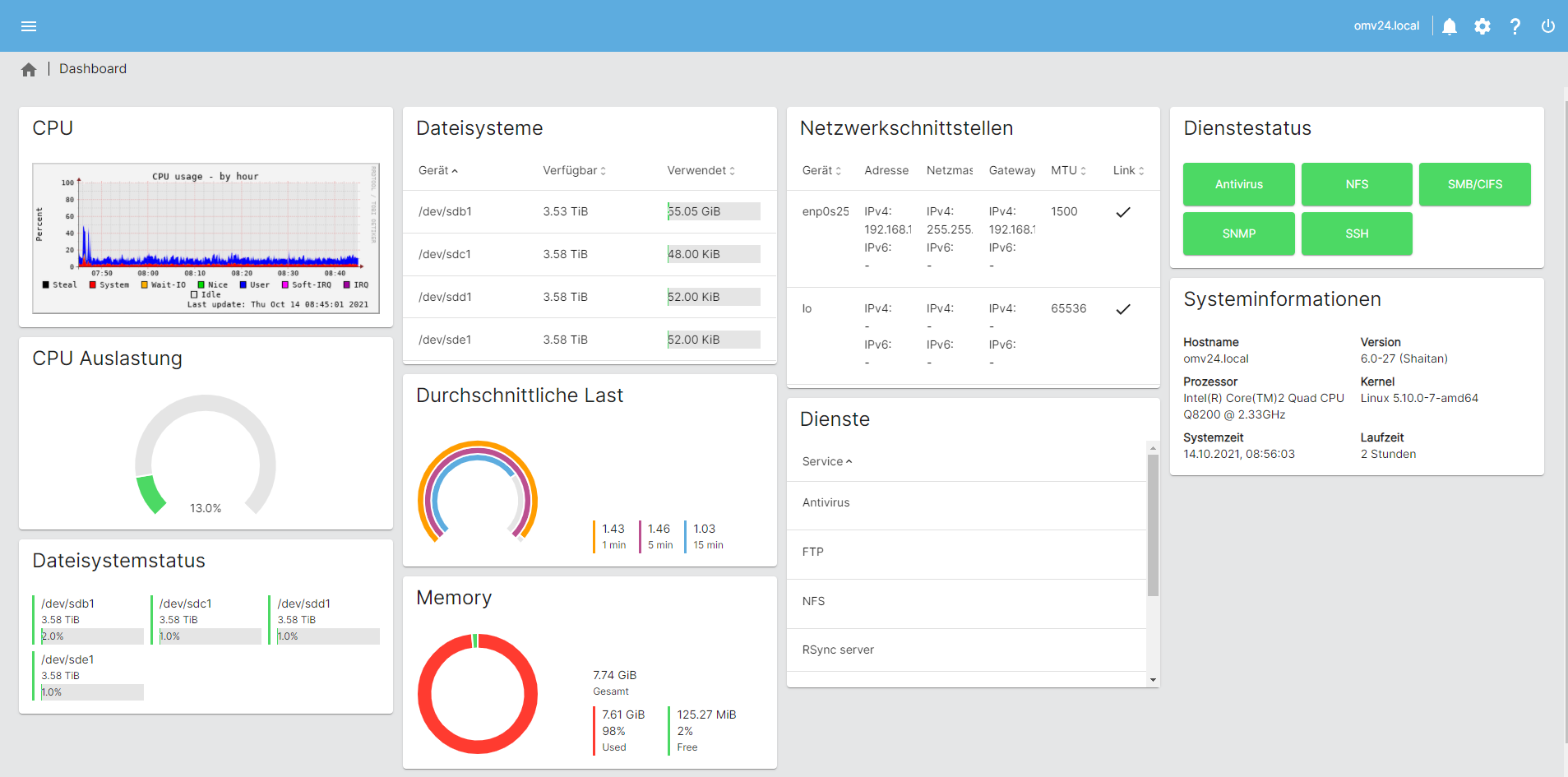Sort Dienste table by Service column
This screenshot has height=777, width=1568.
(827, 461)
